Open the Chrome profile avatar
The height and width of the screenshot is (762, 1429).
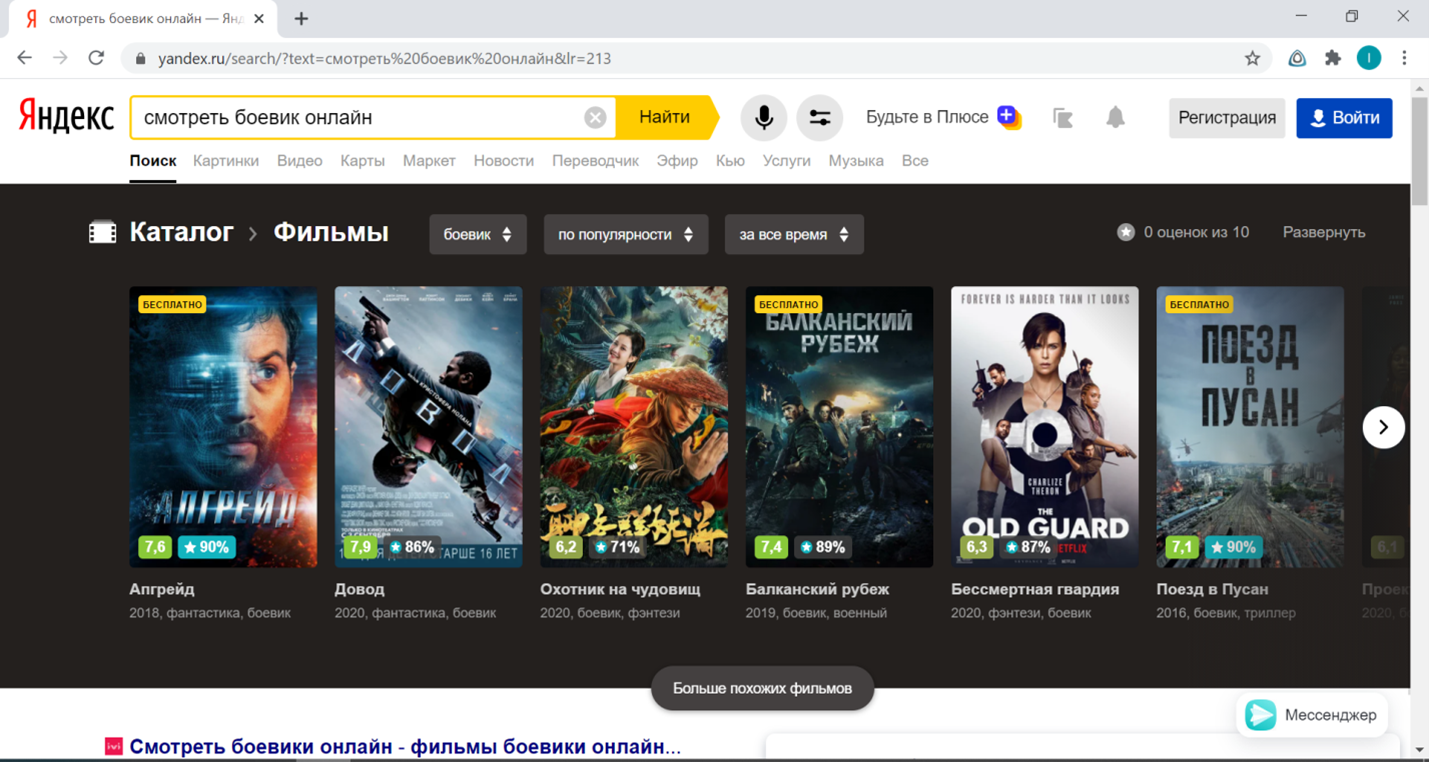[1369, 58]
